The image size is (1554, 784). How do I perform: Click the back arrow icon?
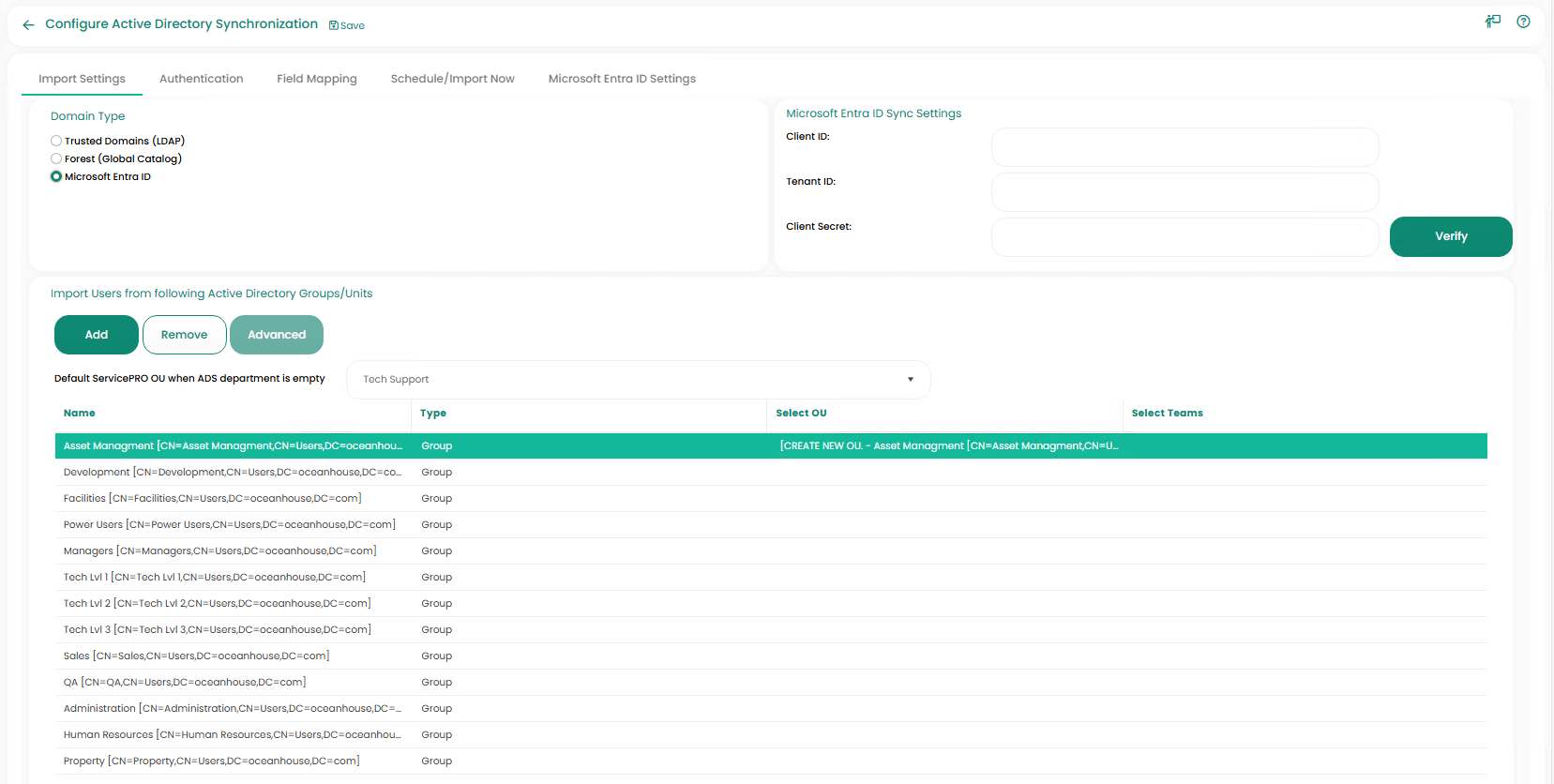click(x=28, y=25)
